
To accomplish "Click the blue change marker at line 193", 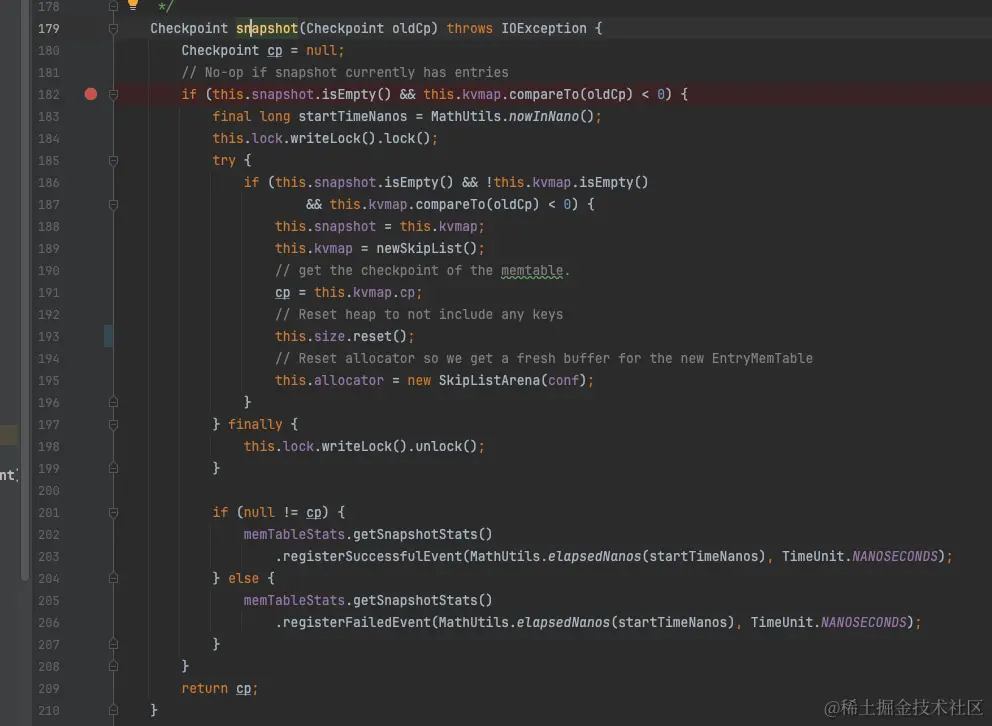I will (108, 336).
